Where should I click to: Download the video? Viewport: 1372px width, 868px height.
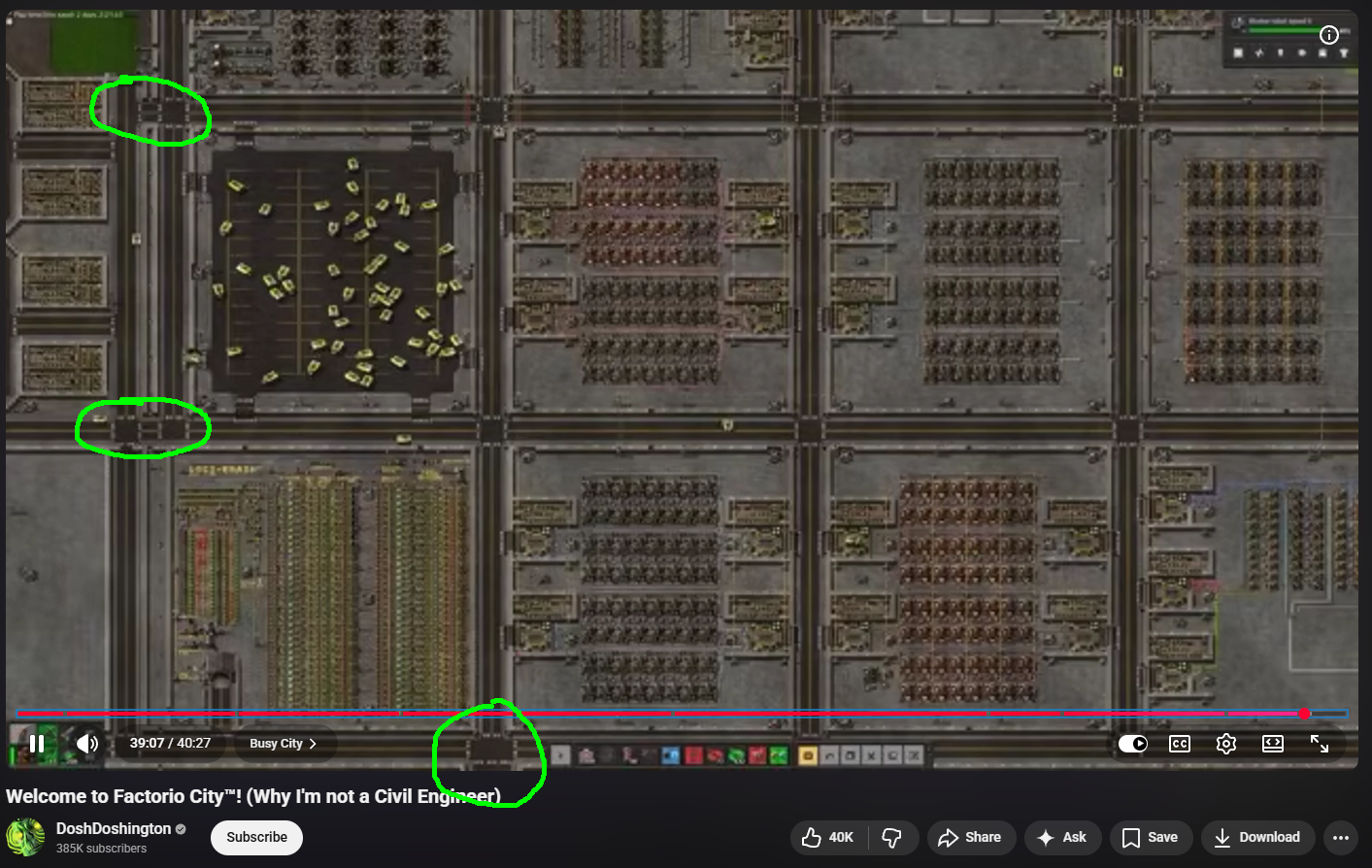[1257, 837]
